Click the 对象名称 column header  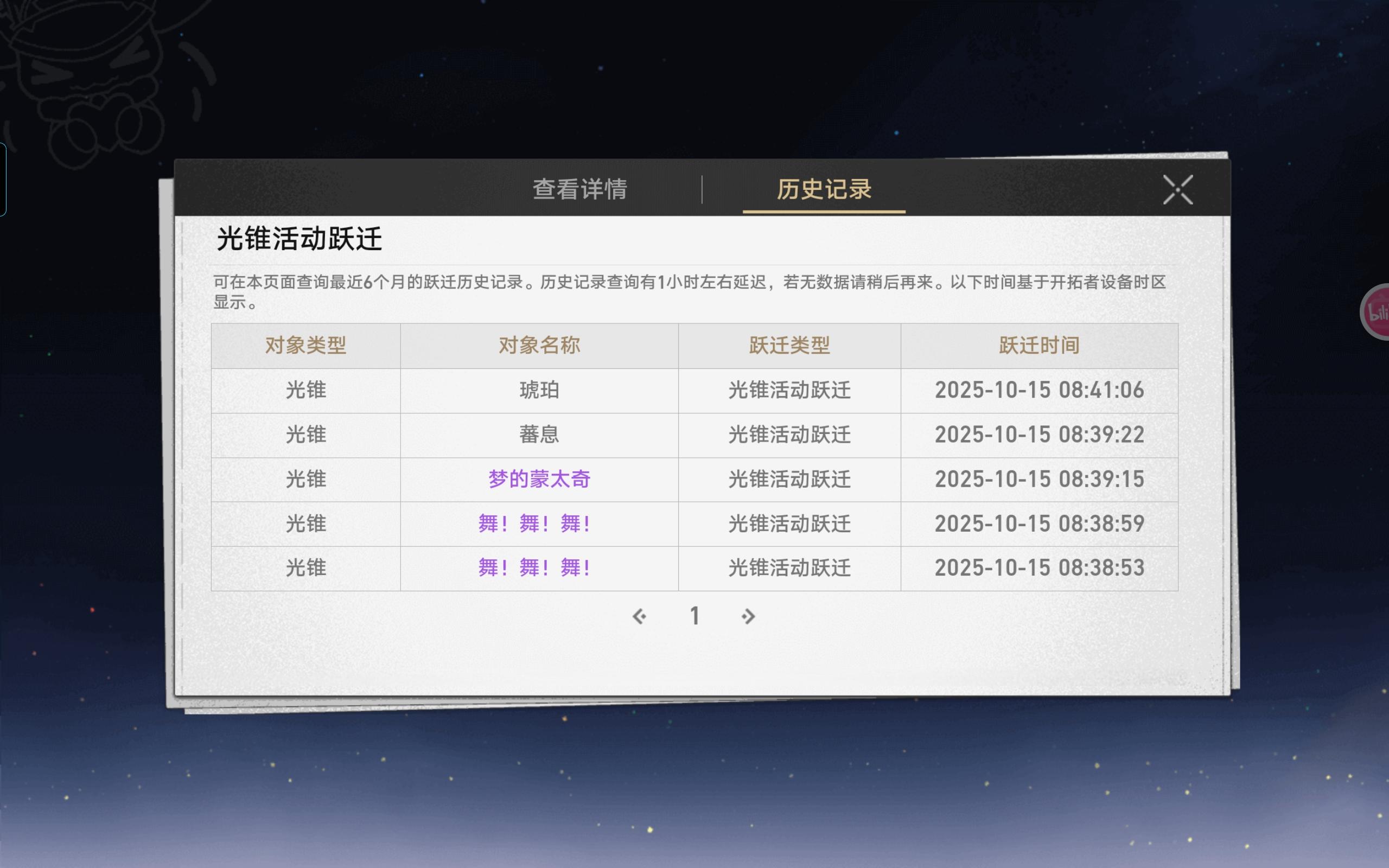pyautogui.click(x=539, y=345)
